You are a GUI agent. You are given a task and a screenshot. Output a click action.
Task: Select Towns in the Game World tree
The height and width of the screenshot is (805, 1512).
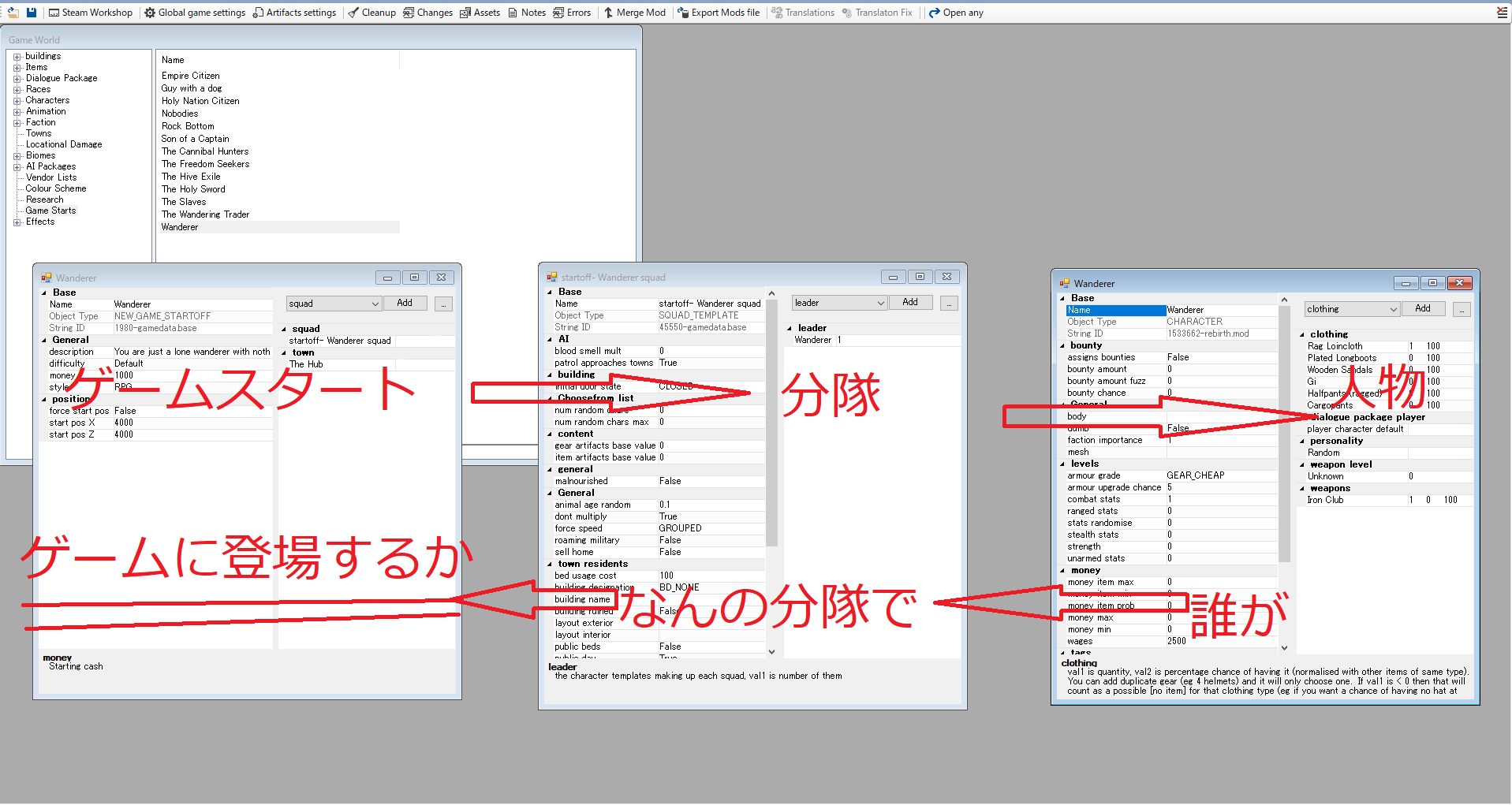coord(39,133)
